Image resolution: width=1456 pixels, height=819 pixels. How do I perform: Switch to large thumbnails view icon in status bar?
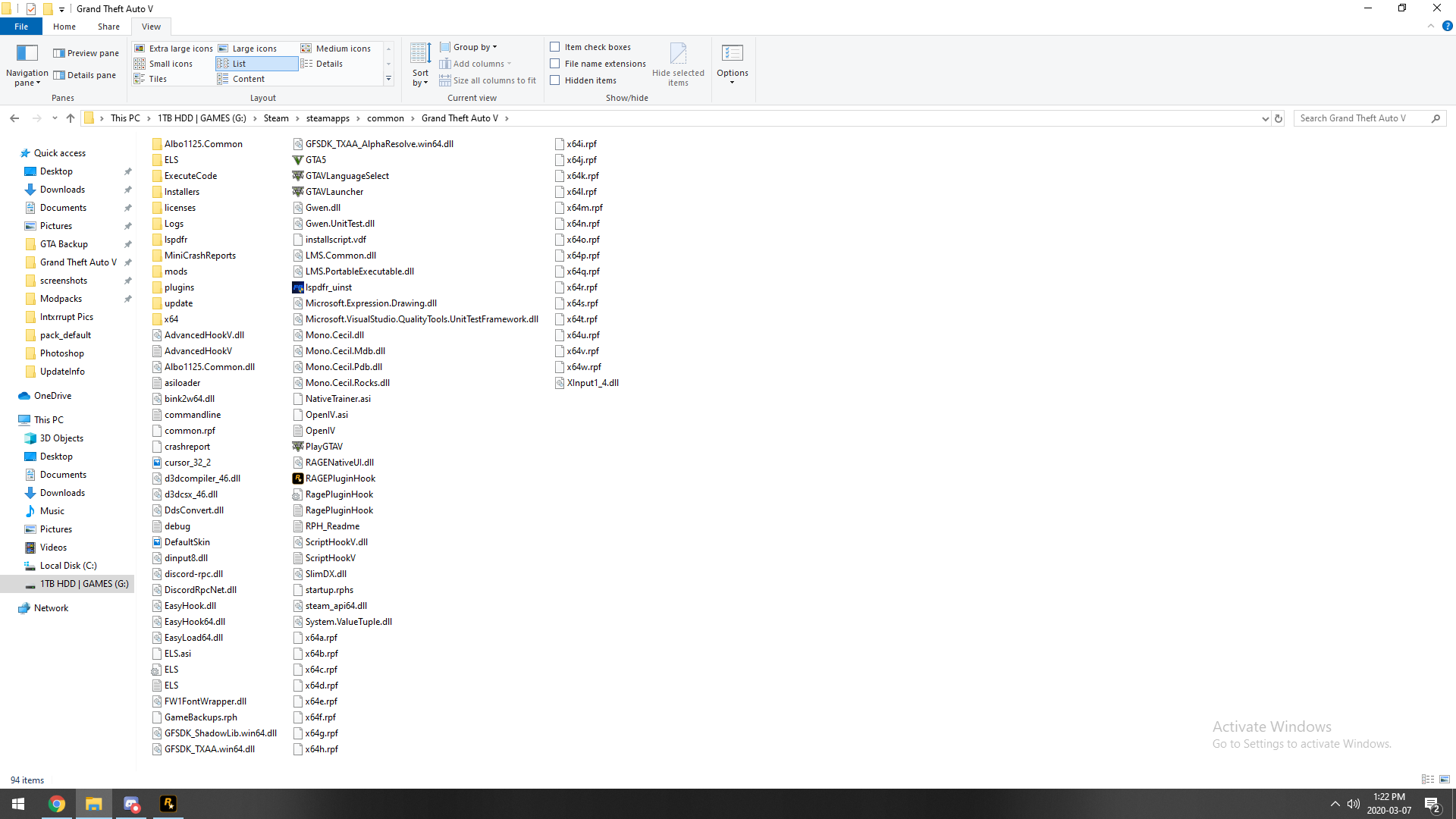tap(1445, 780)
